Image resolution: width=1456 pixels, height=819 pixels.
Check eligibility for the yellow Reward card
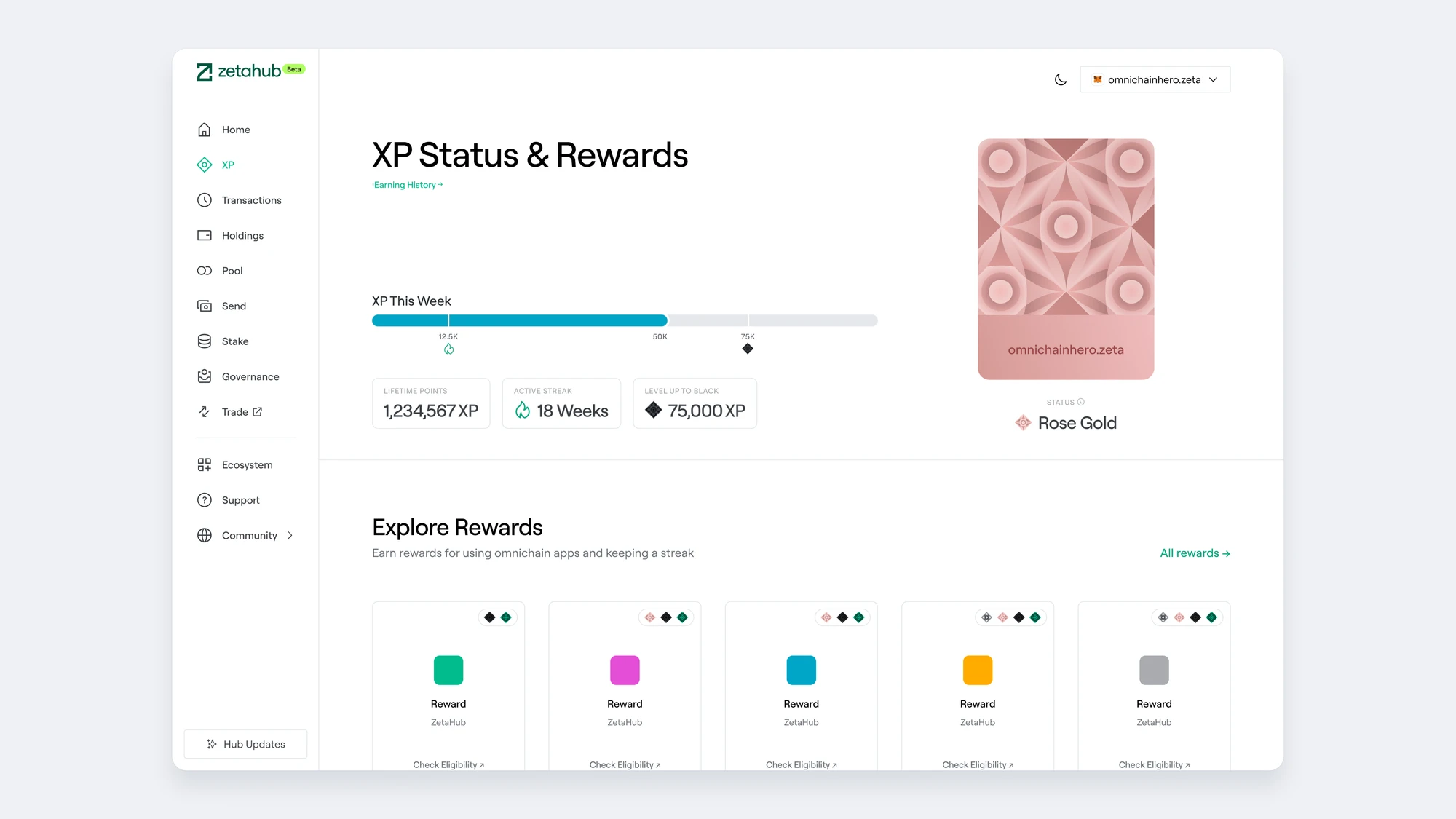[977, 764]
